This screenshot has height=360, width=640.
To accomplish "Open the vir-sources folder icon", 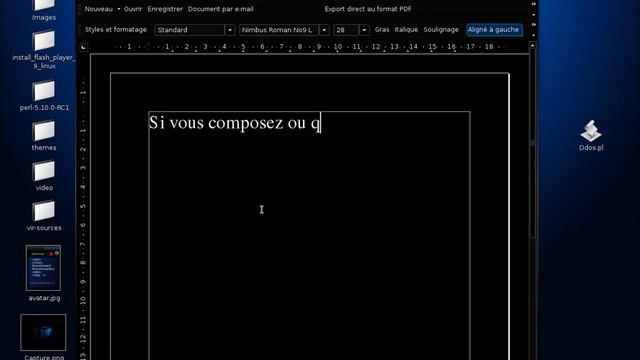I will coord(44,211).
